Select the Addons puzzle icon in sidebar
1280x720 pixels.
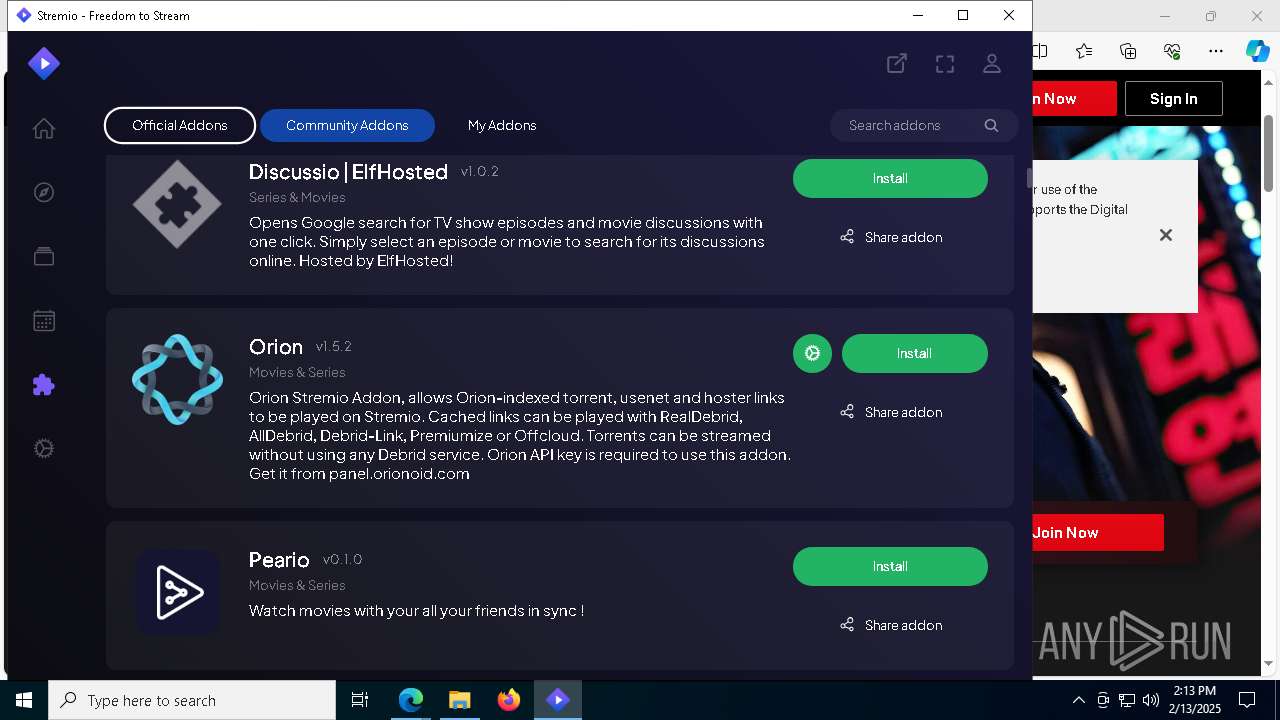(43, 385)
